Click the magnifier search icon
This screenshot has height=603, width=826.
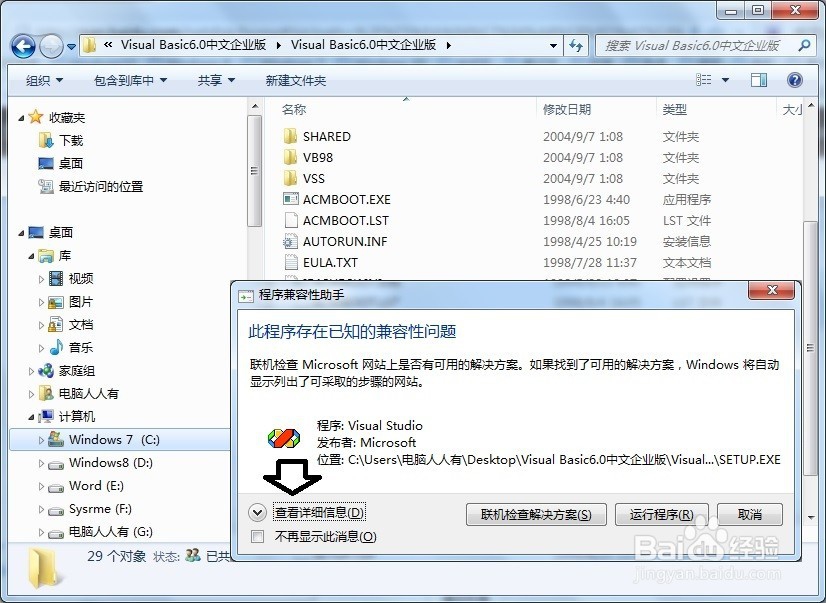(x=804, y=46)
